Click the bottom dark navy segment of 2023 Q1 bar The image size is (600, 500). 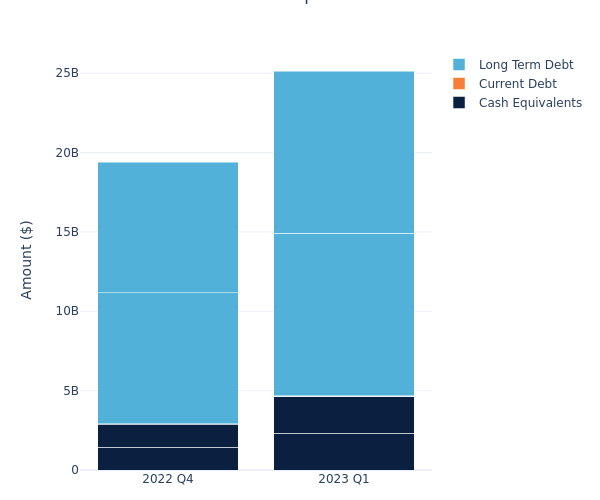(344, 451)
